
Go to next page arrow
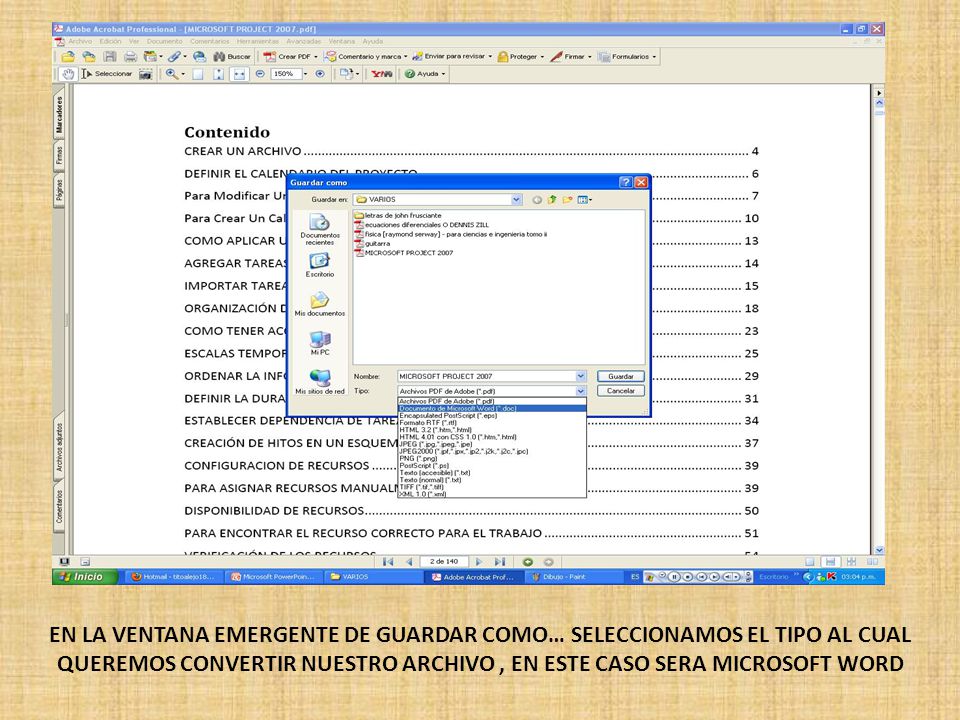(479, 562)
